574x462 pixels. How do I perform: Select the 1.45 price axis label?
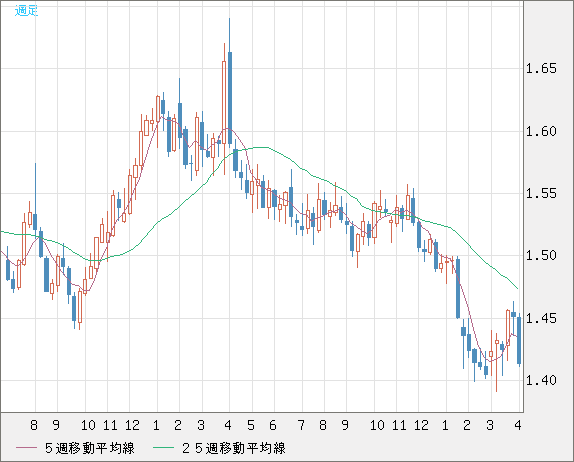(541, 318)
